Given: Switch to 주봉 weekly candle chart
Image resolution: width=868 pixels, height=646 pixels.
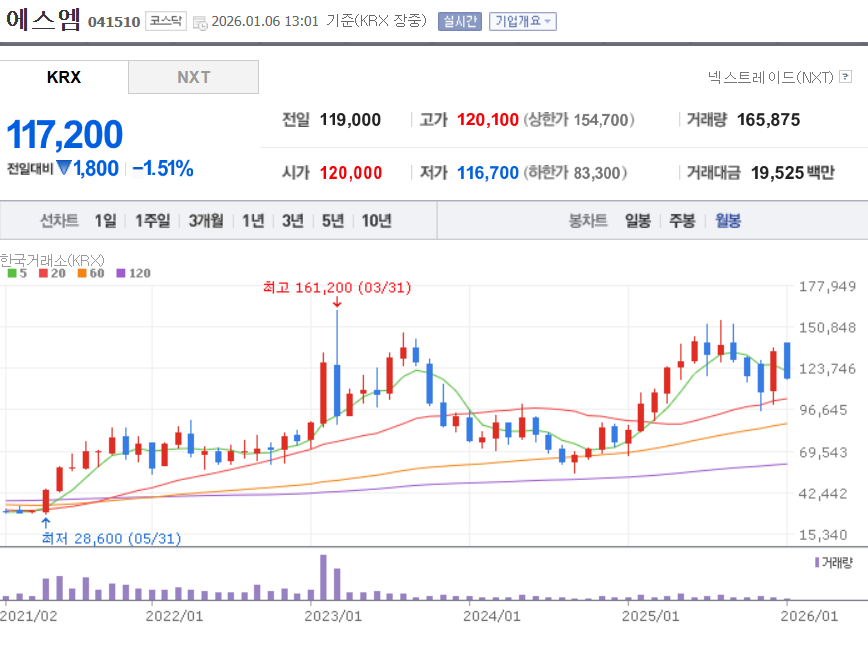Looking at the screenshot, I should pos(682,221).
